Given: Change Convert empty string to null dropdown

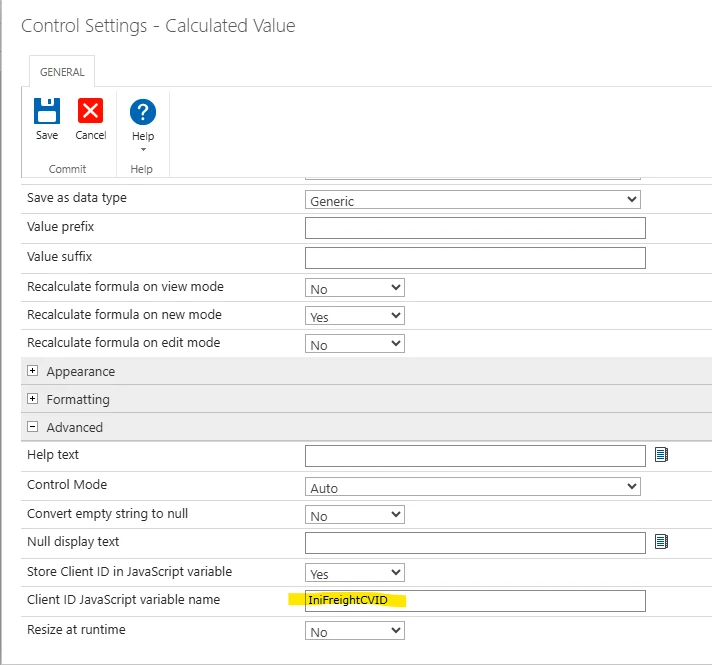Looking at the screenshot, I should (354, 515).
